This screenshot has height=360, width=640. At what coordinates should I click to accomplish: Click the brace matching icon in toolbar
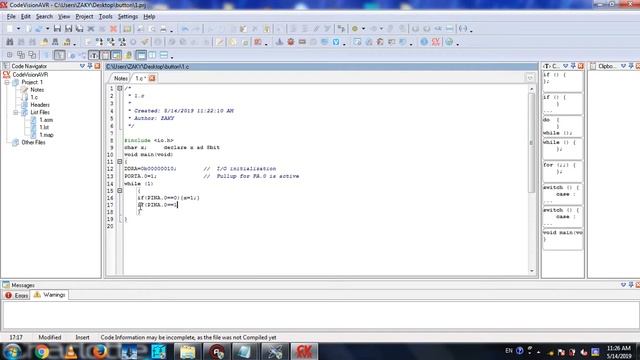coord(462,29)
